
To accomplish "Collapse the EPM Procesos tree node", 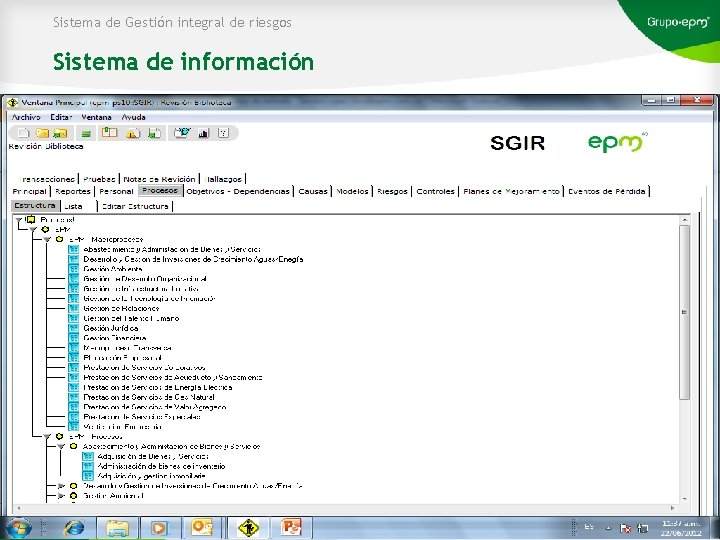I will (x=47, y=437).
